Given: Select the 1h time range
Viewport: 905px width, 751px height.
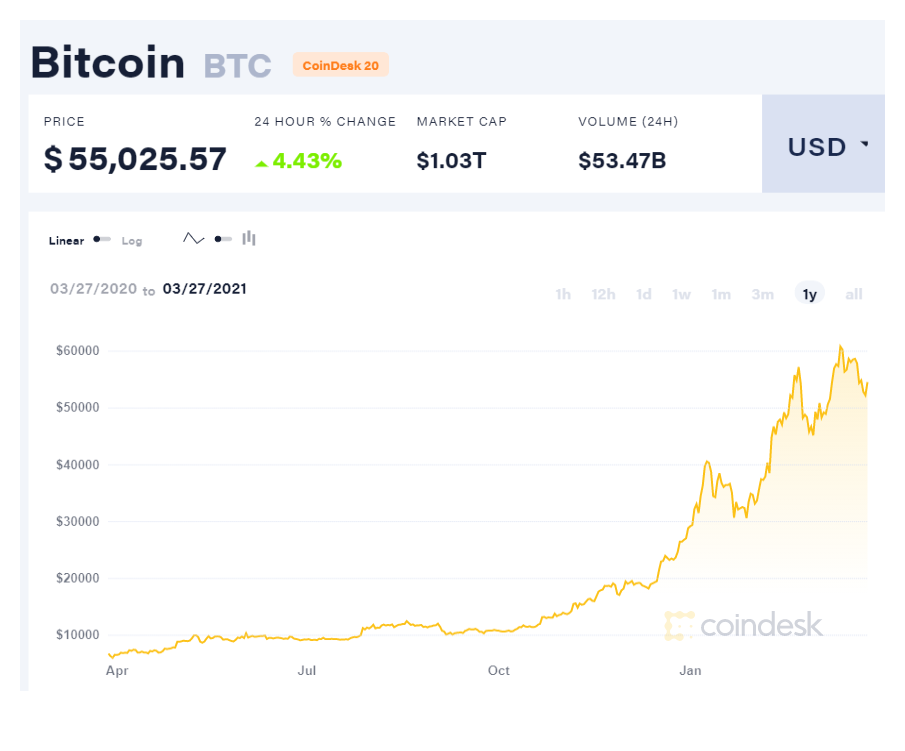Looking at the screenshot, I should 563,294.
